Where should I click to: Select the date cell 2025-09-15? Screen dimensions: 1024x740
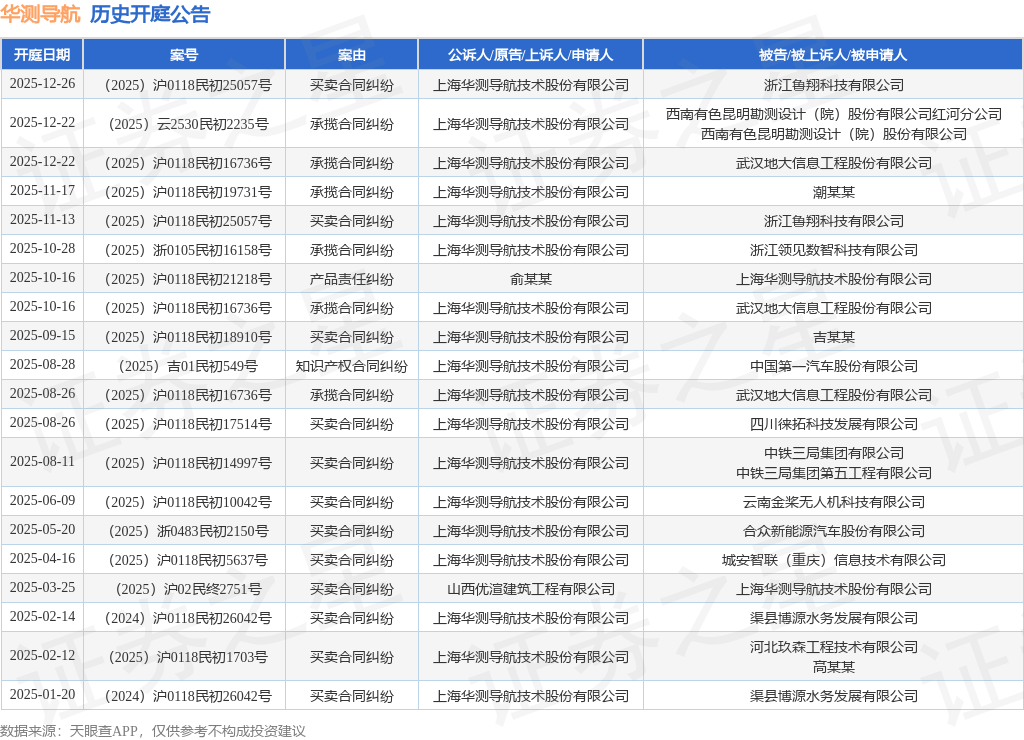coord(42,336)
